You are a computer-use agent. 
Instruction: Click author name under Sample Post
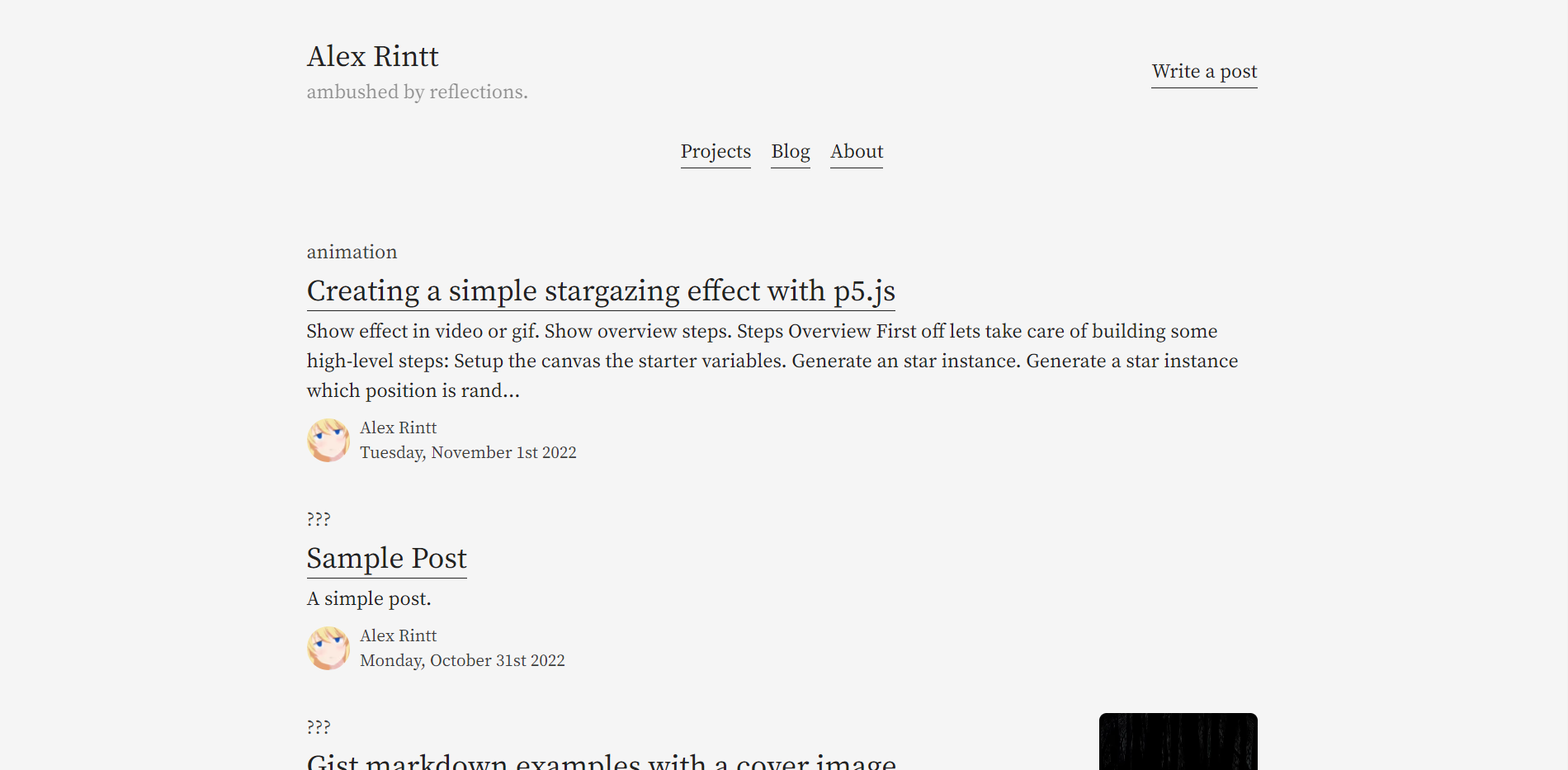[398, 635]
